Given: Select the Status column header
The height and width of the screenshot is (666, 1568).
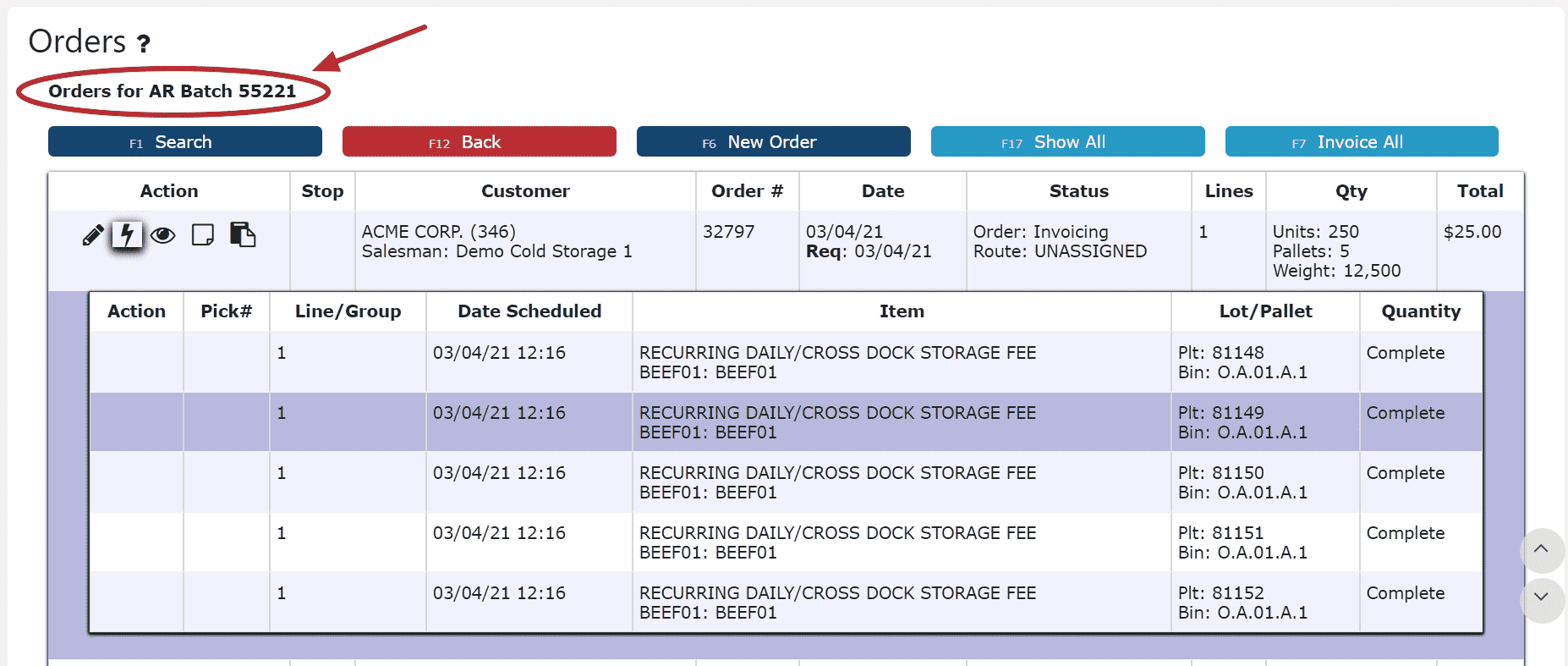Looking at the screenshot, I should (x=1079, y=191).
